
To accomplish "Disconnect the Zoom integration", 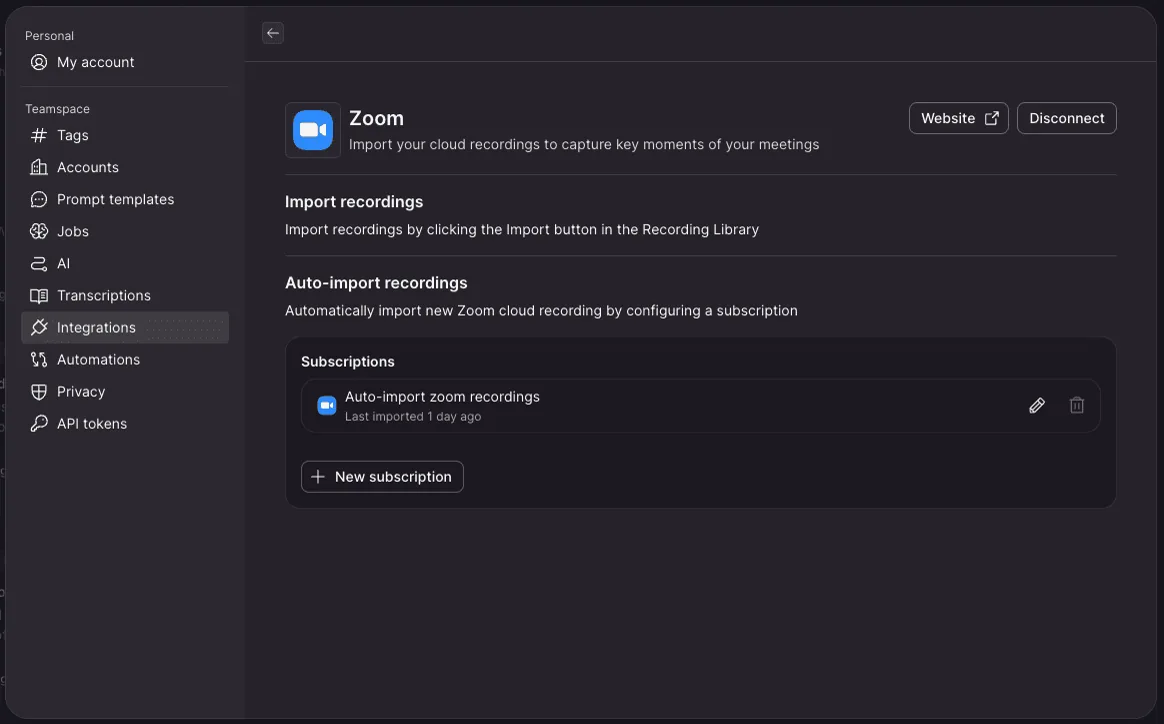I will click(x=1066, y=118).
